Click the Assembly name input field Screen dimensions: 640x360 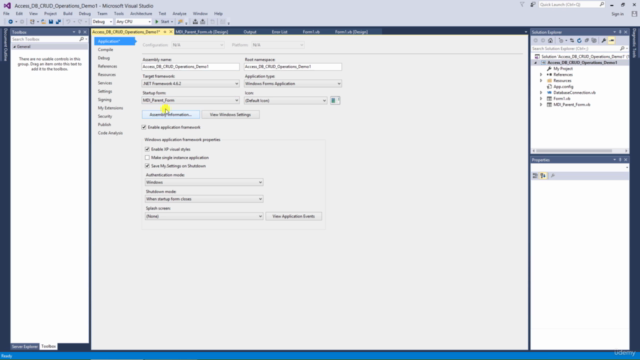[191, 67]
